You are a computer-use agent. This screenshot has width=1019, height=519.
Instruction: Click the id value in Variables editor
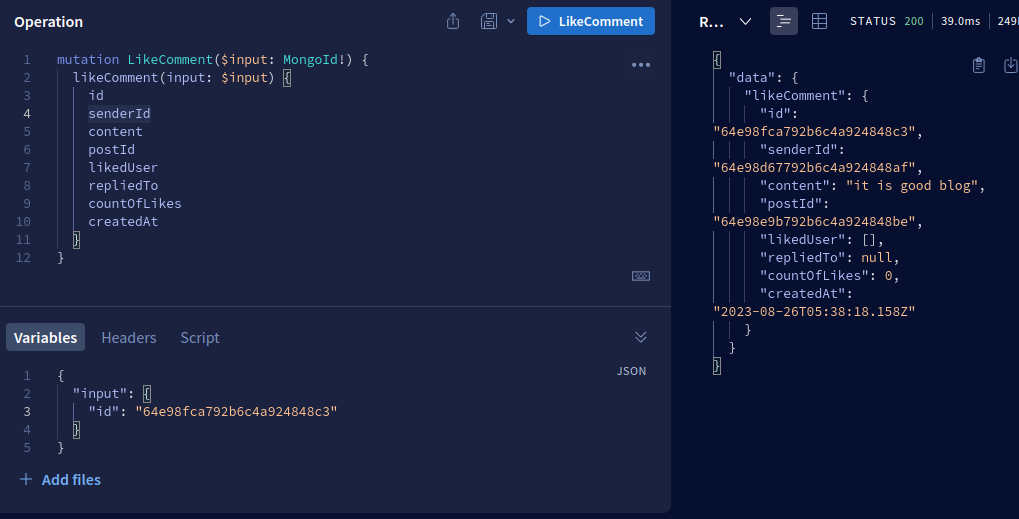[x=237, y=411]
